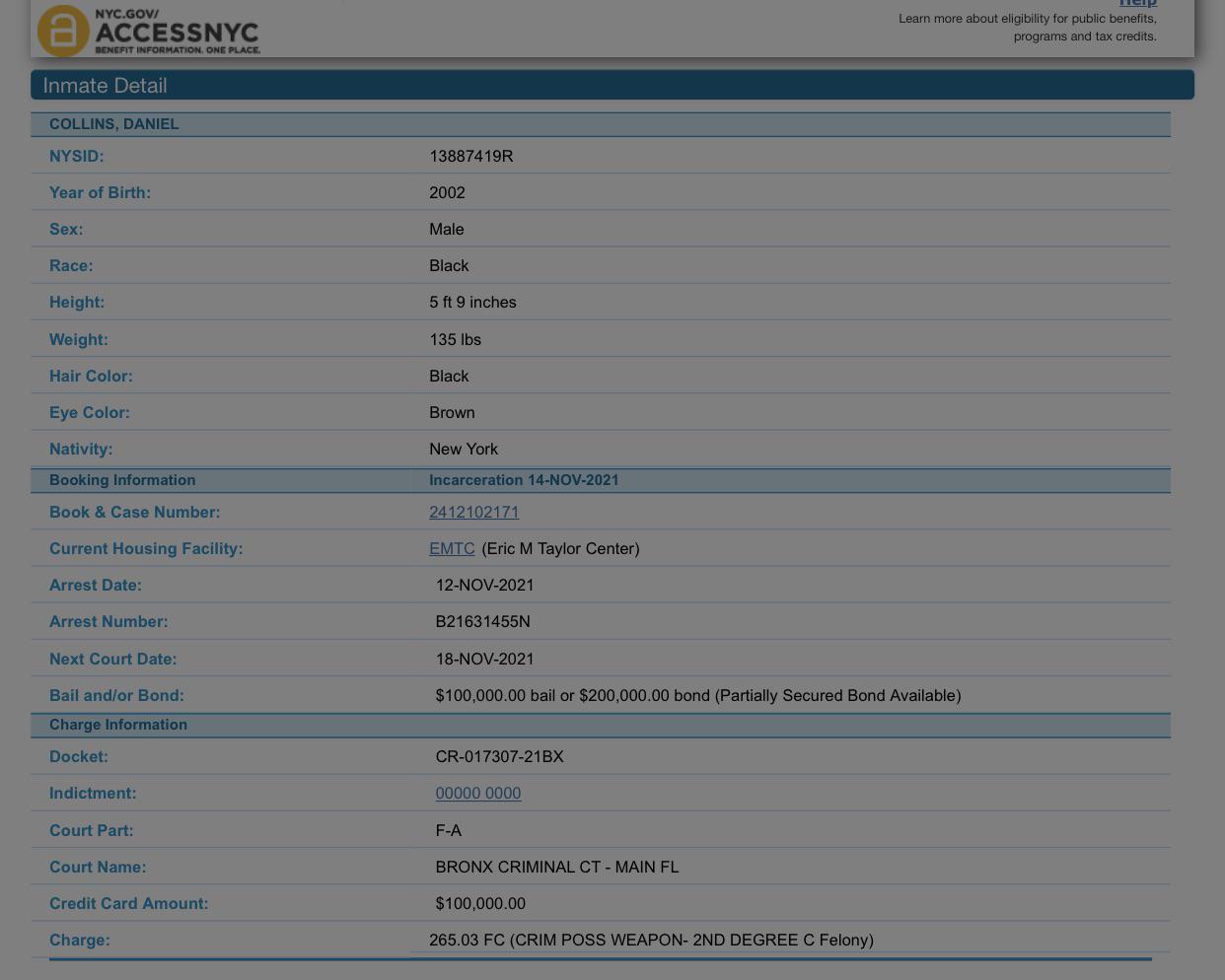Select NYSID value 13887419R
The width and height of the screenshot is (1225, 980).
point(470,156)
